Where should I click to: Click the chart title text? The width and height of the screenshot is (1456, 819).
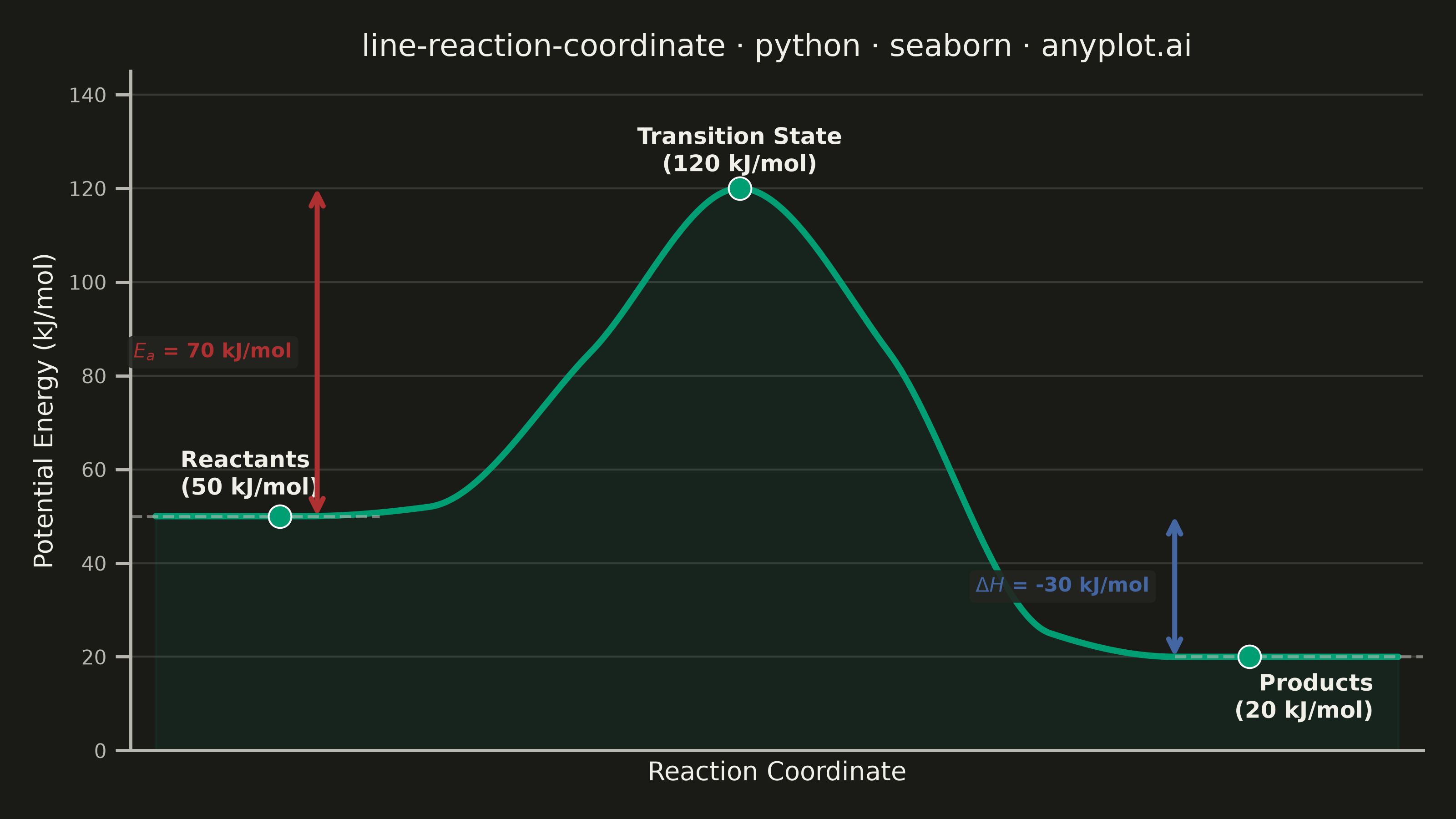(777, 46)
